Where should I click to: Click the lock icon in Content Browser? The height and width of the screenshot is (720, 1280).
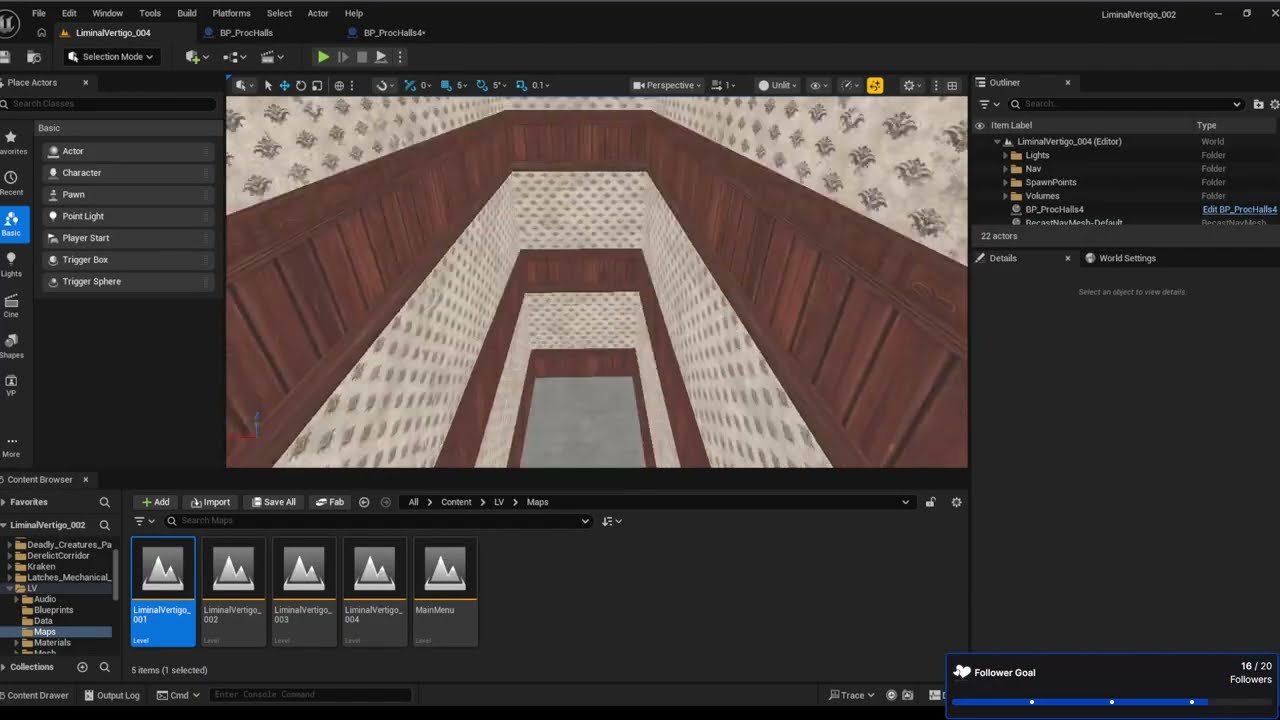[930, 502]
